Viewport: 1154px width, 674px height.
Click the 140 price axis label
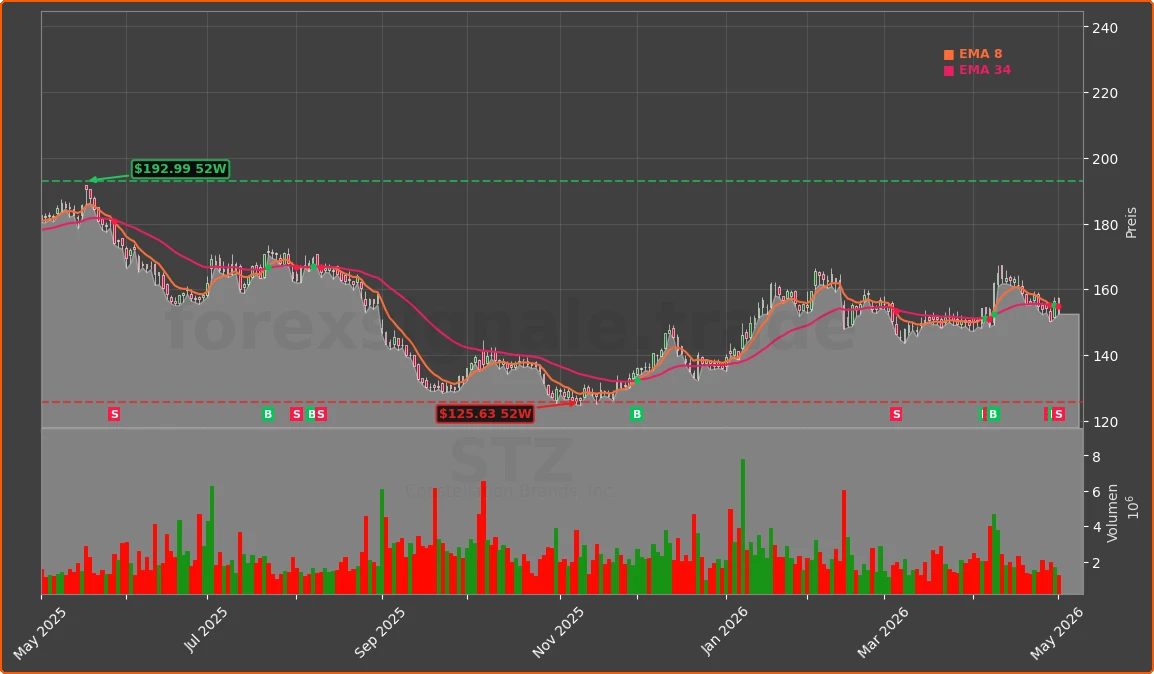coord(1105,356)
